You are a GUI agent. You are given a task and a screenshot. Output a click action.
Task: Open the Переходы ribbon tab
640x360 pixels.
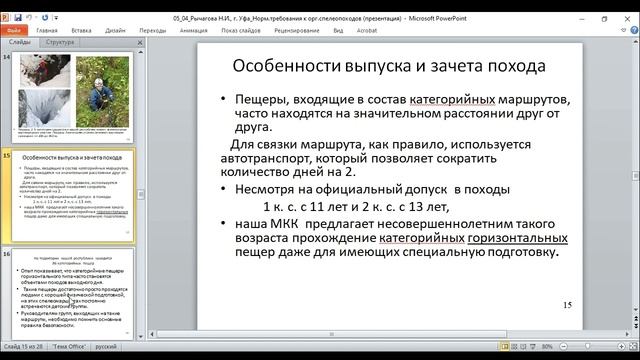click(153, 30)
